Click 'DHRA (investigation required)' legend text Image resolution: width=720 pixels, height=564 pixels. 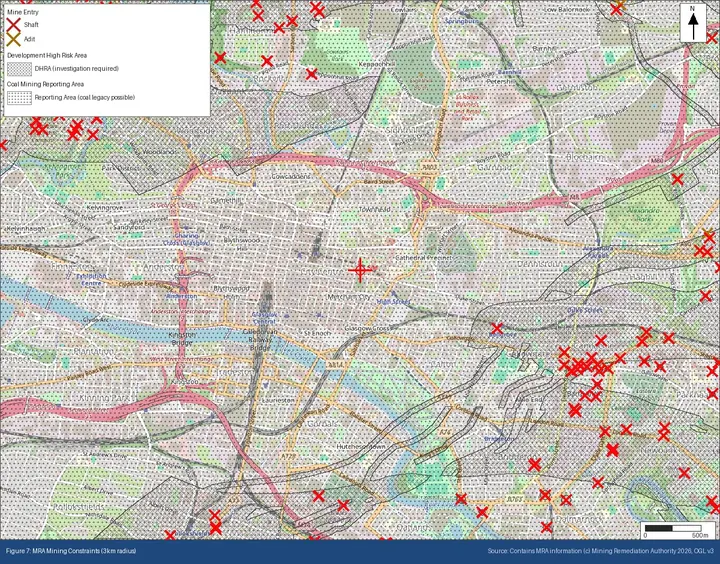coord(77,69)
